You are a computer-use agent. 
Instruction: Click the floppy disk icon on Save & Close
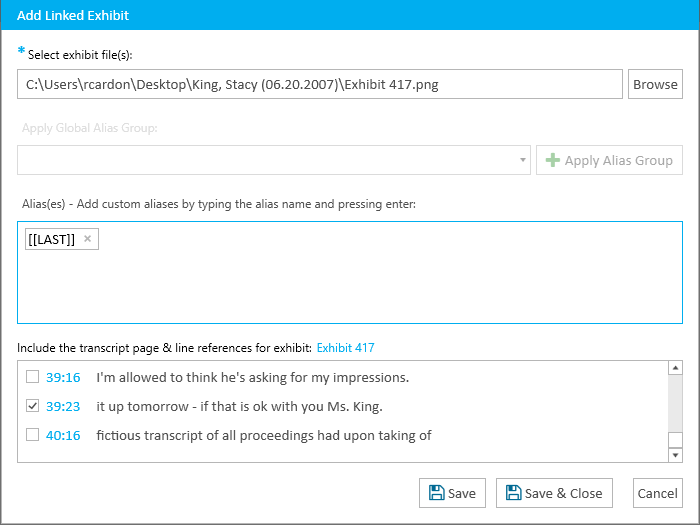pyautogui.click(x=513, y=493)
